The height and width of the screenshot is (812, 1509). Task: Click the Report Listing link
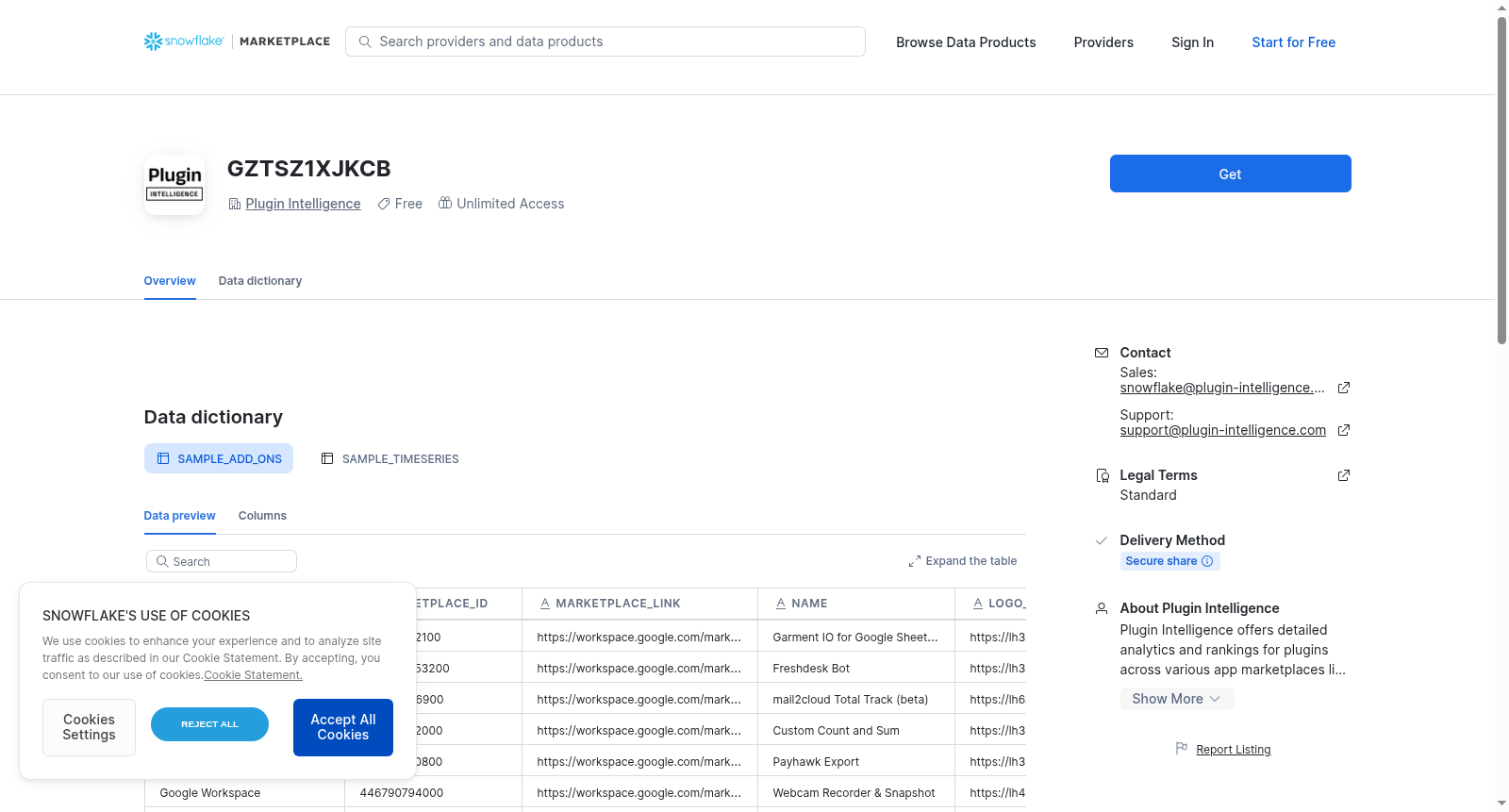point(1233,750)
